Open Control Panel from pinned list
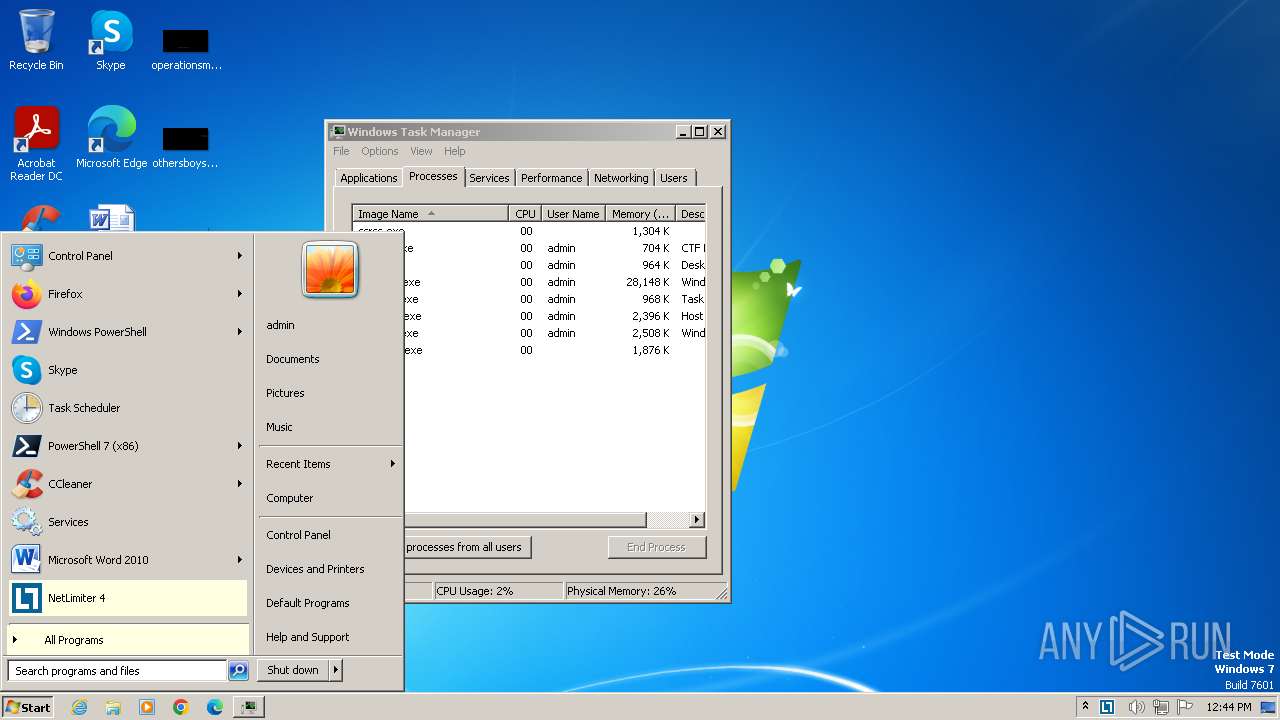1280x720 pixels. tap(128, 256)
